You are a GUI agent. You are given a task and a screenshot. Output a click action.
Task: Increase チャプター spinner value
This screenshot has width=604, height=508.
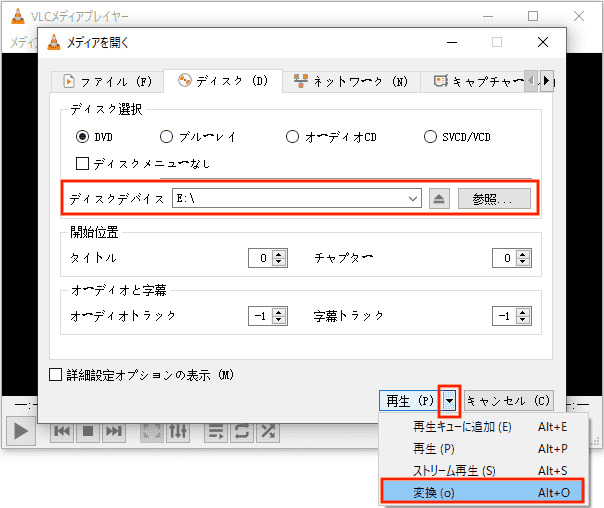coord(523,254)
